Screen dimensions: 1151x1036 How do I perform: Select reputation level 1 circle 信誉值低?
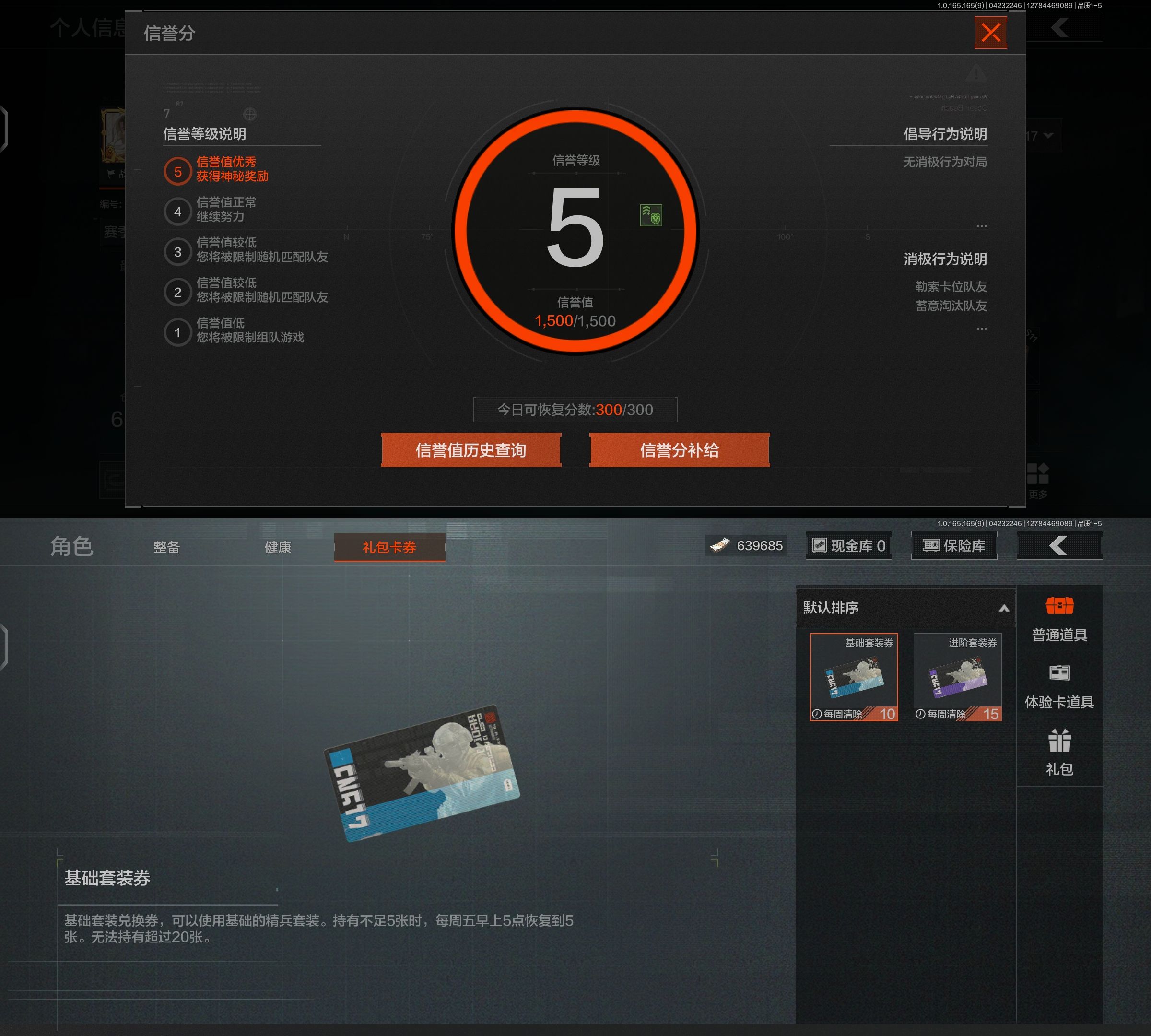point(177,332)
